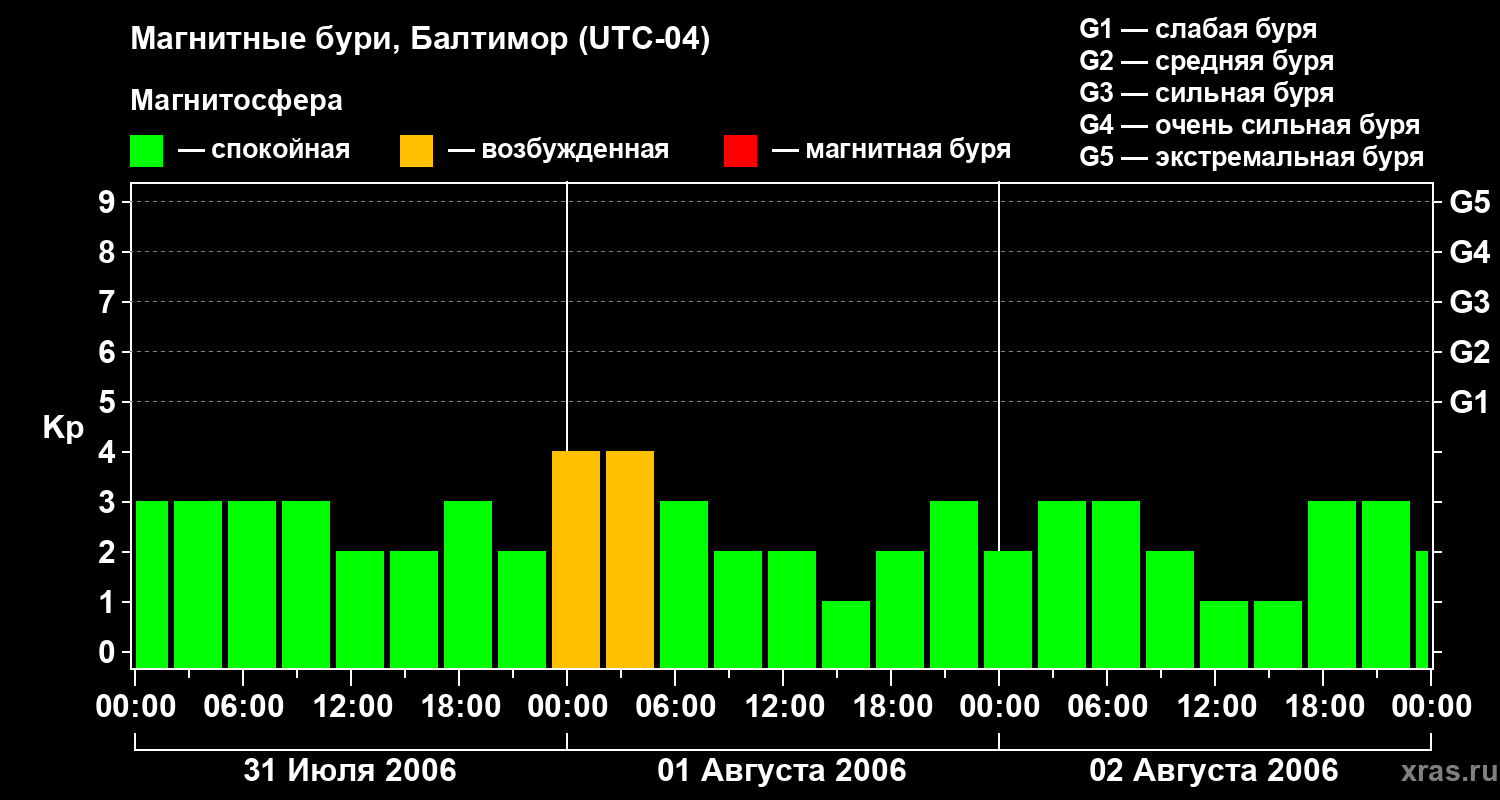
Task: Click the 'Kp' axis title
Action: [63, 428]
